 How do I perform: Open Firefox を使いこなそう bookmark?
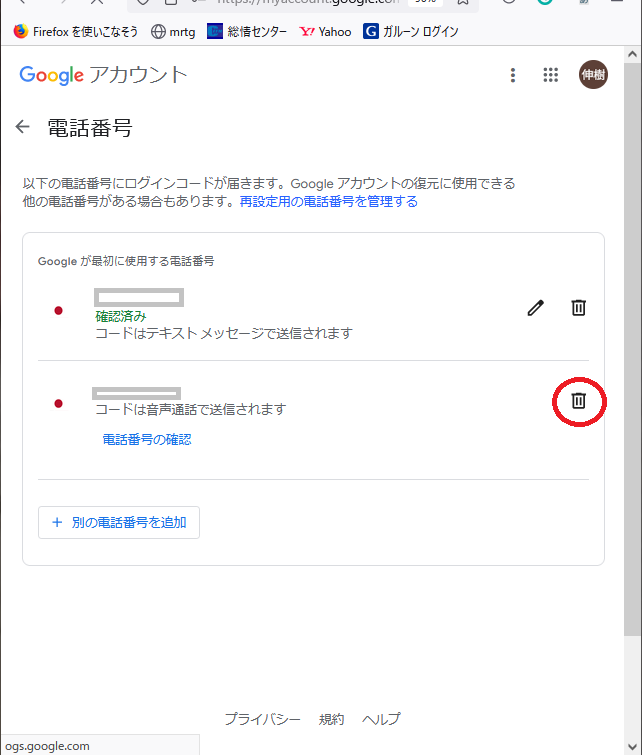pyautogui.click(x=76, y=32)
